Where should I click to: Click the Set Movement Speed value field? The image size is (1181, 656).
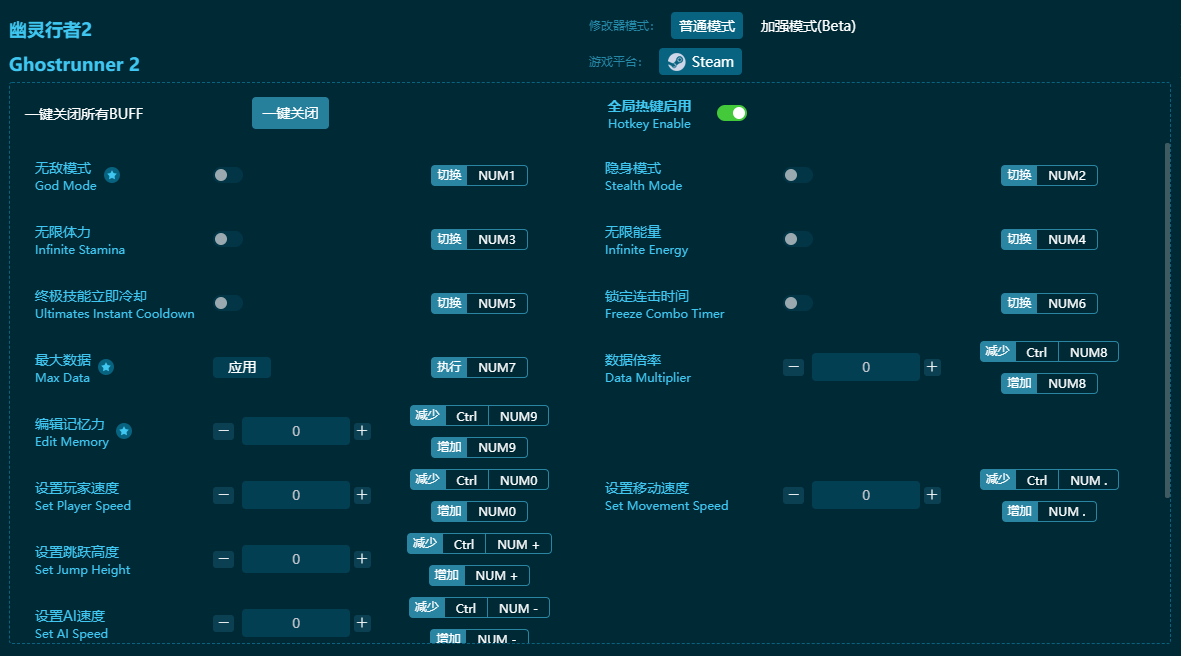tap(865, 495)
